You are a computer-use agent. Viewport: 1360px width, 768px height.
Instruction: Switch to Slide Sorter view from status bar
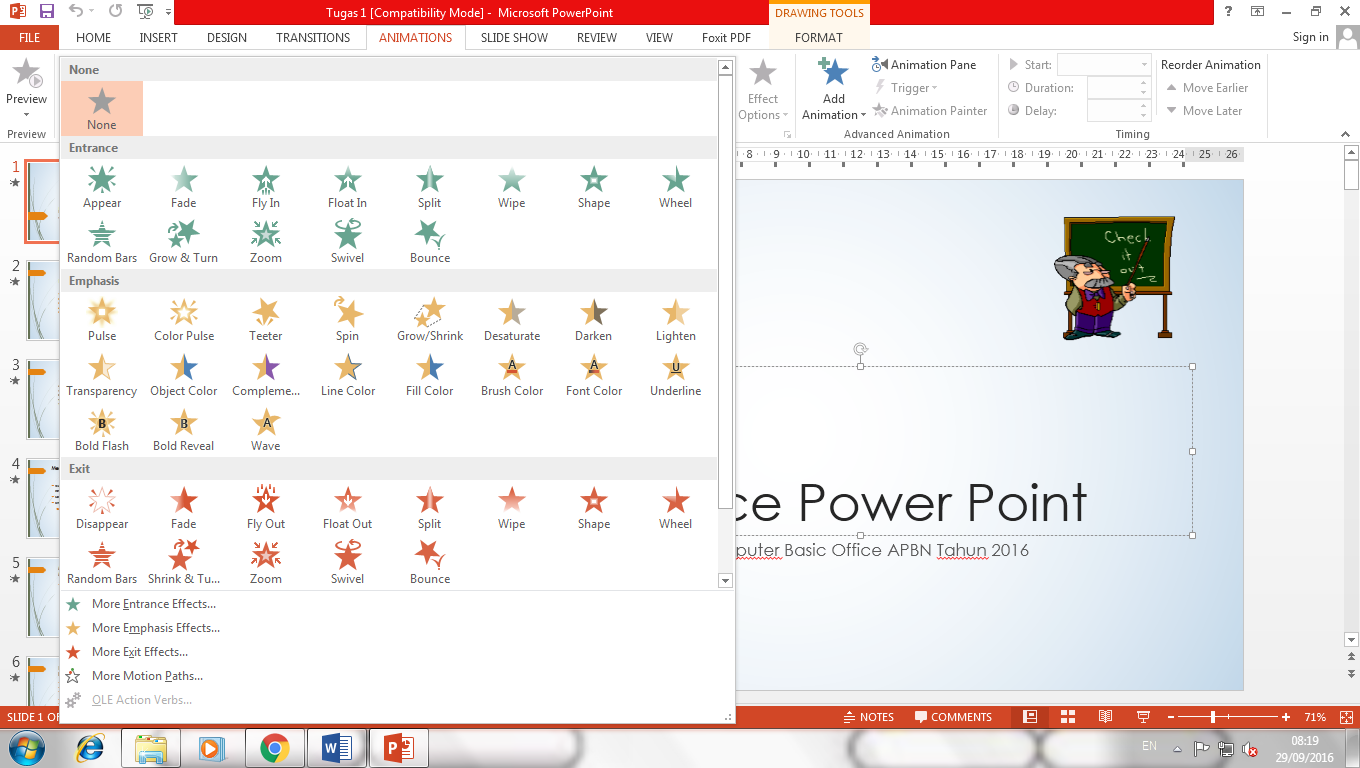1066,716
